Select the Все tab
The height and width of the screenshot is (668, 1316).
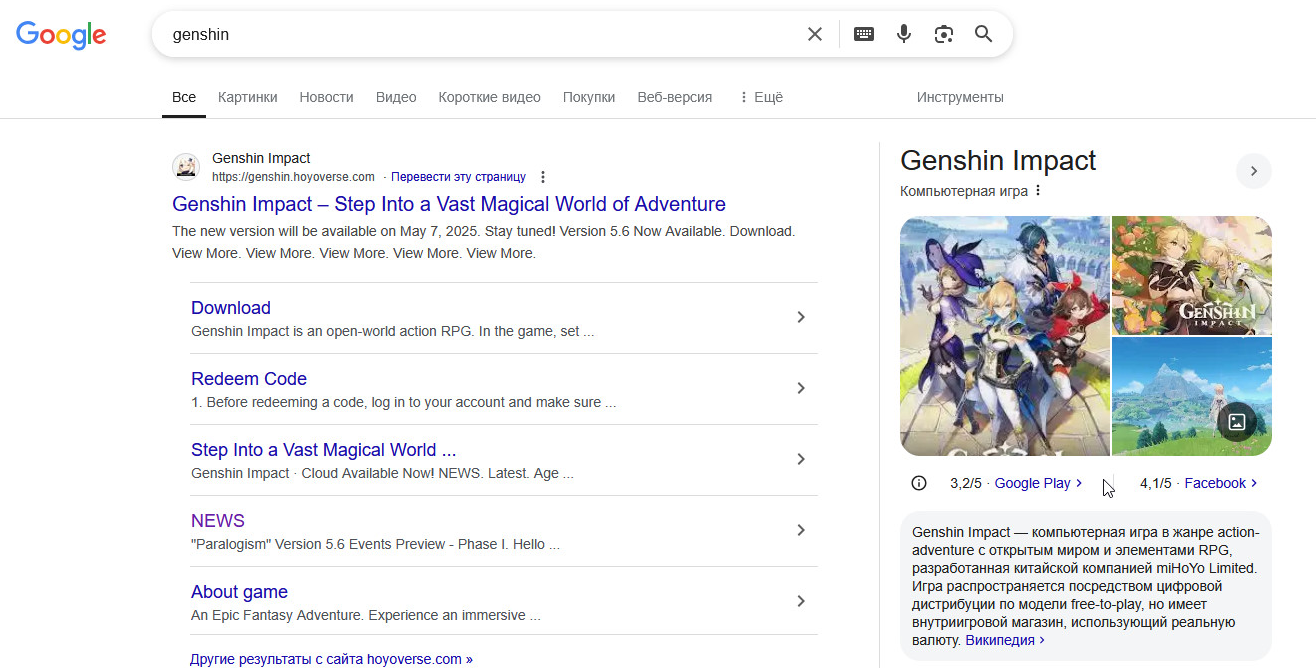[184, 97]
